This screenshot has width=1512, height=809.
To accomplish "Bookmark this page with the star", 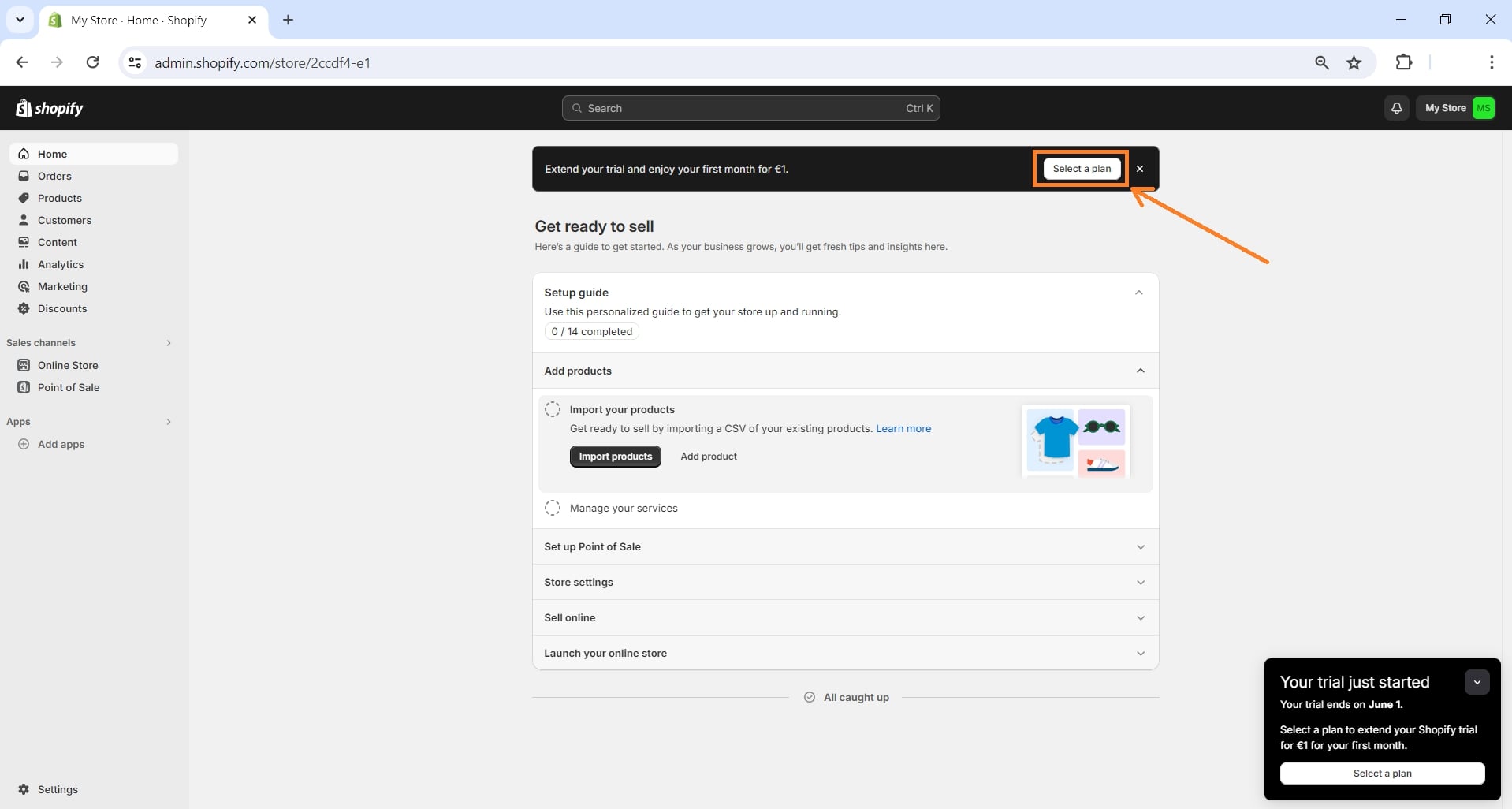I will (x=1354, y=62).
